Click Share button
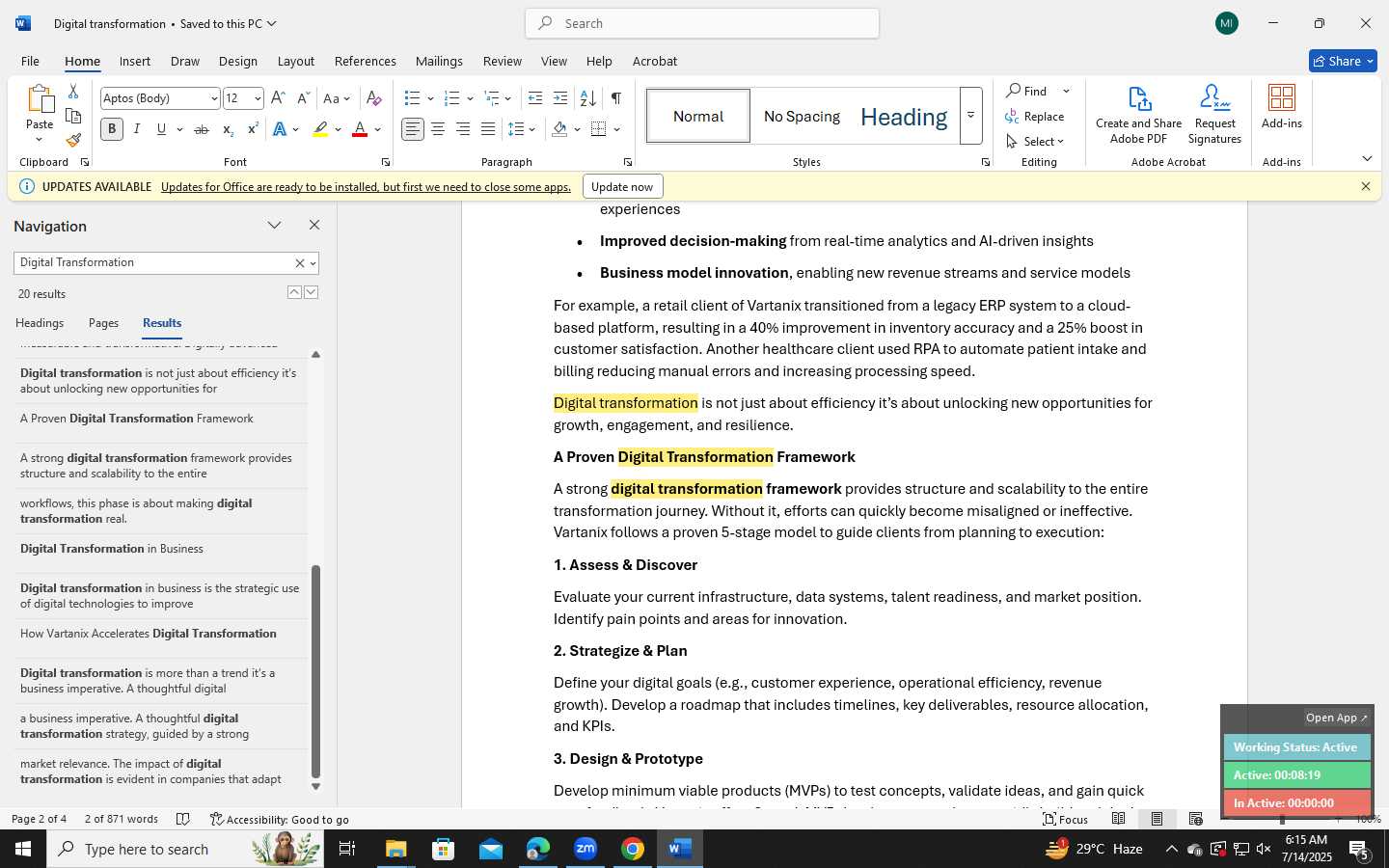This screenshot has height=868, width=1389. click(x=1343, y=61)
